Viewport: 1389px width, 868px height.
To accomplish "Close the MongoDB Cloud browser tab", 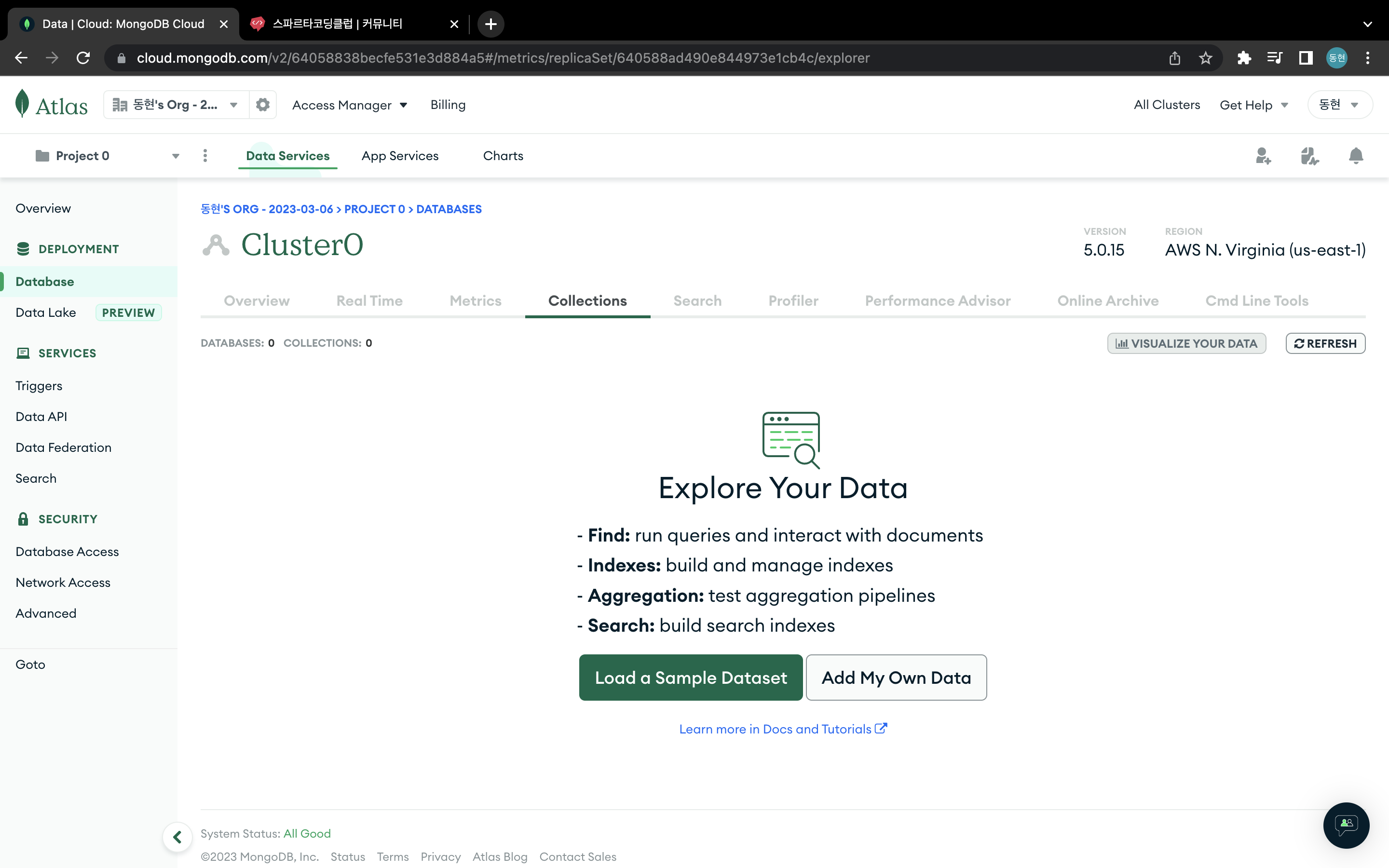I will click(x=224, y=24).
